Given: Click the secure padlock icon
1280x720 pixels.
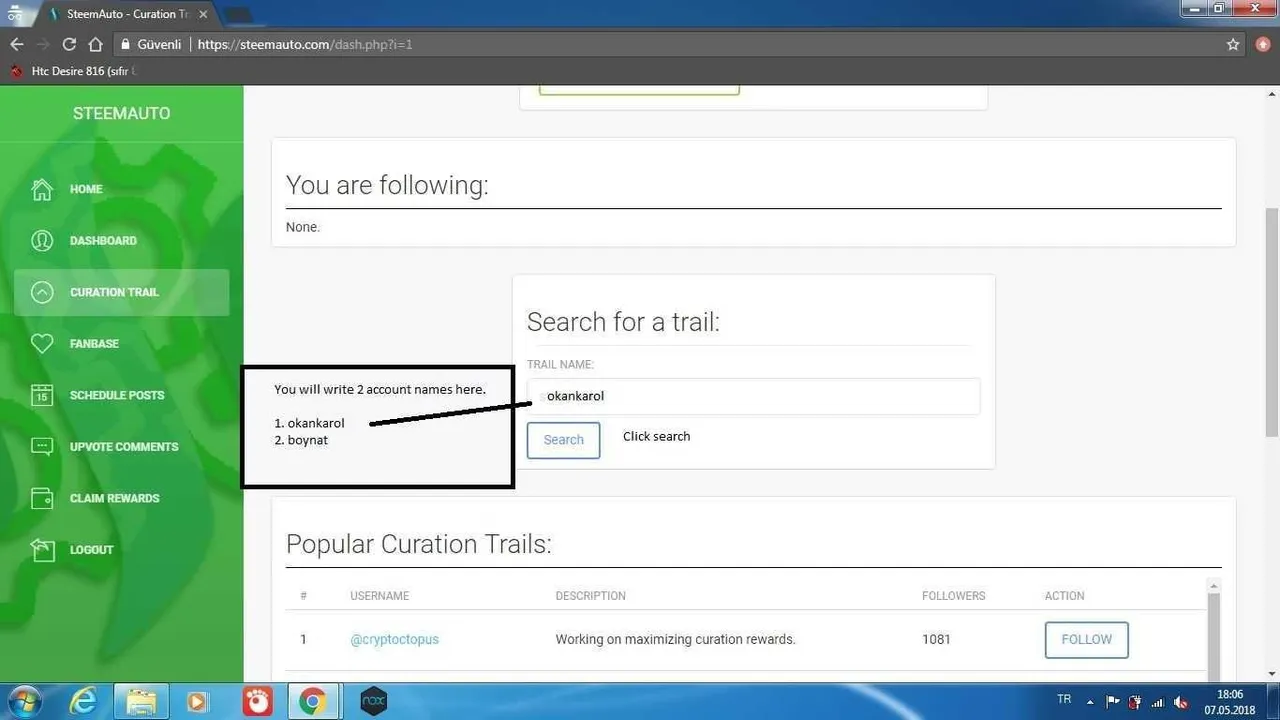Looking at the screenshot, I should pyautogui.click(x=125, y=44).
